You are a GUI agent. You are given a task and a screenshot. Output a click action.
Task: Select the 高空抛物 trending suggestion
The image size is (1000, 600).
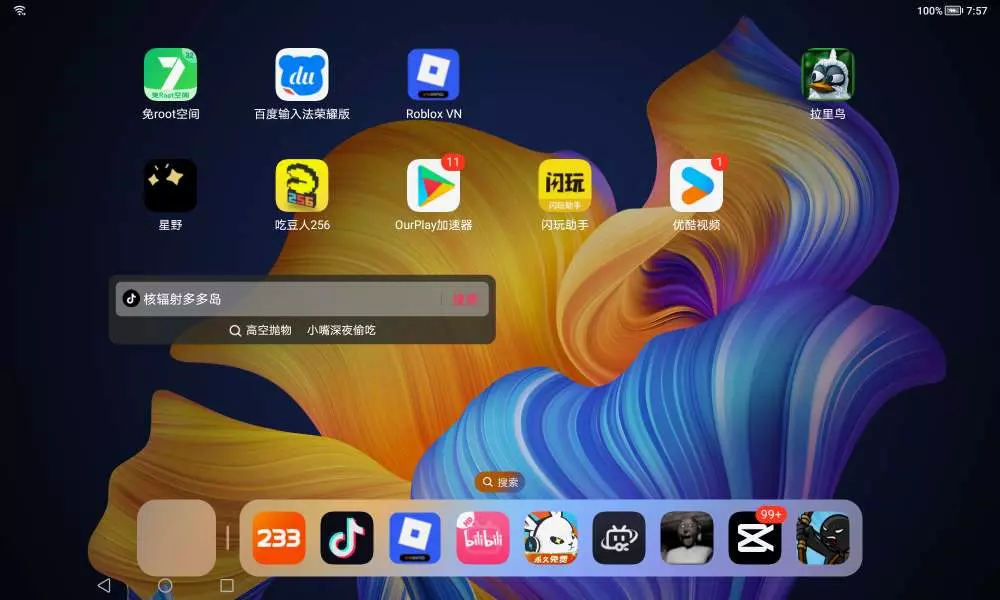point(268,330)
